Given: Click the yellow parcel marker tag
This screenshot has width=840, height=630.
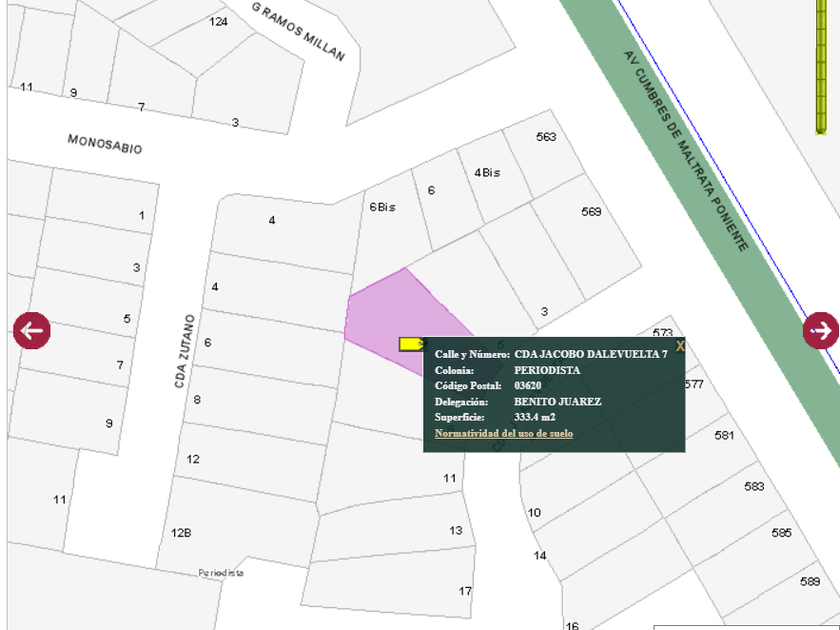Looking at the screenshot, I should pos(412,344).
